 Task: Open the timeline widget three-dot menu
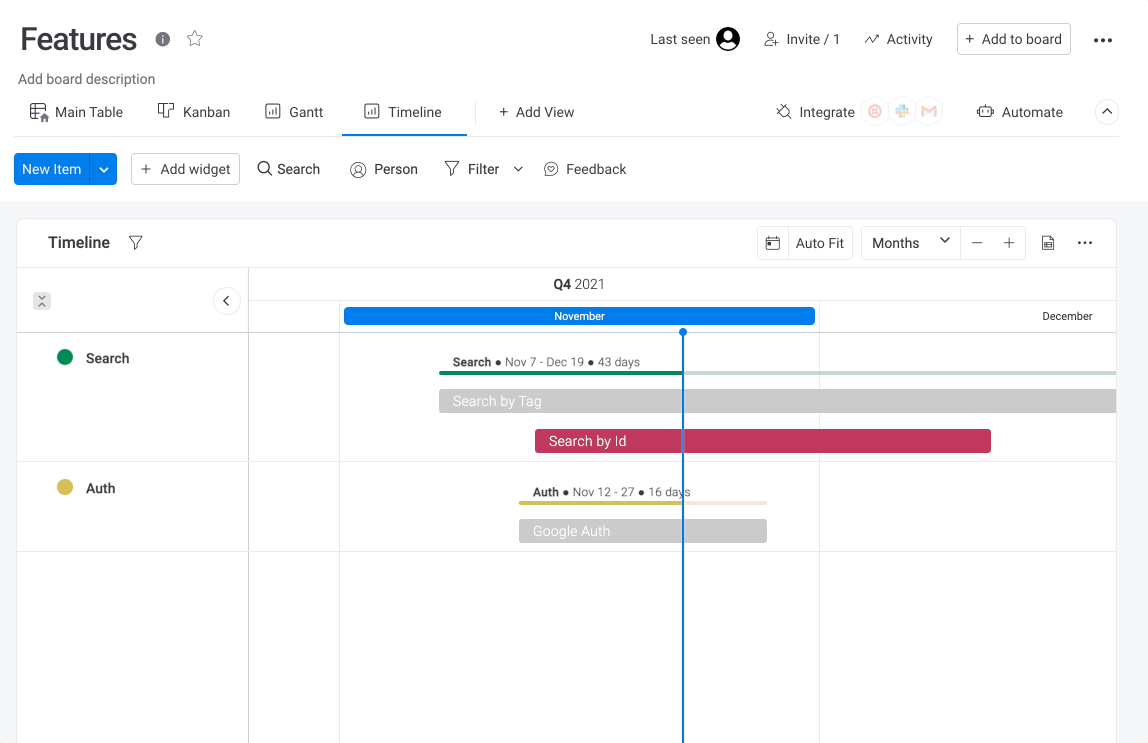click(x=1085, y=243)
